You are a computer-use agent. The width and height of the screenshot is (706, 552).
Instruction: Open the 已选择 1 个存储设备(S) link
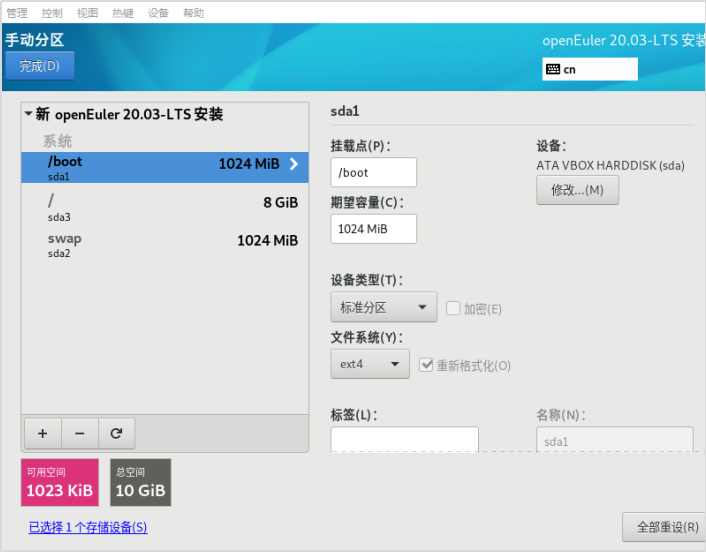88,527
